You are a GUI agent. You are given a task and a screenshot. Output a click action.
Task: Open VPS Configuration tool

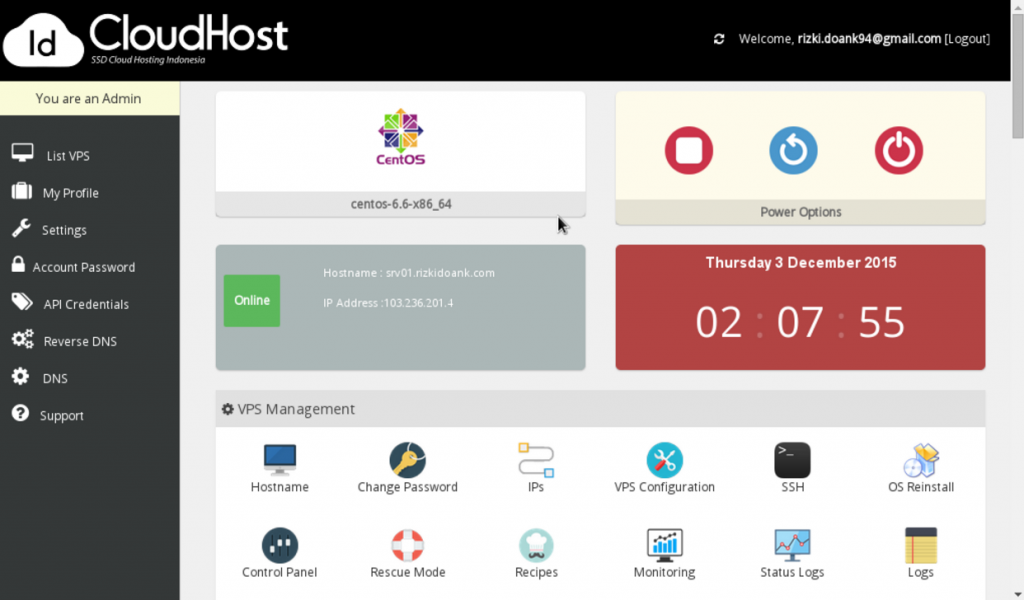664,461
